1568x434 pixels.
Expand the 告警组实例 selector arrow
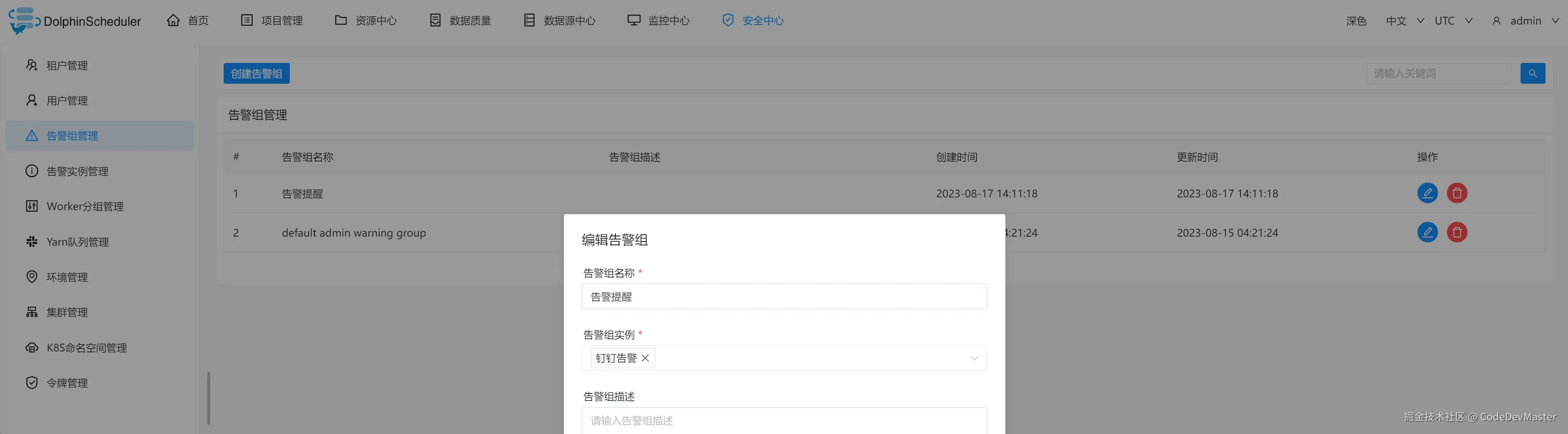[974, 358]
